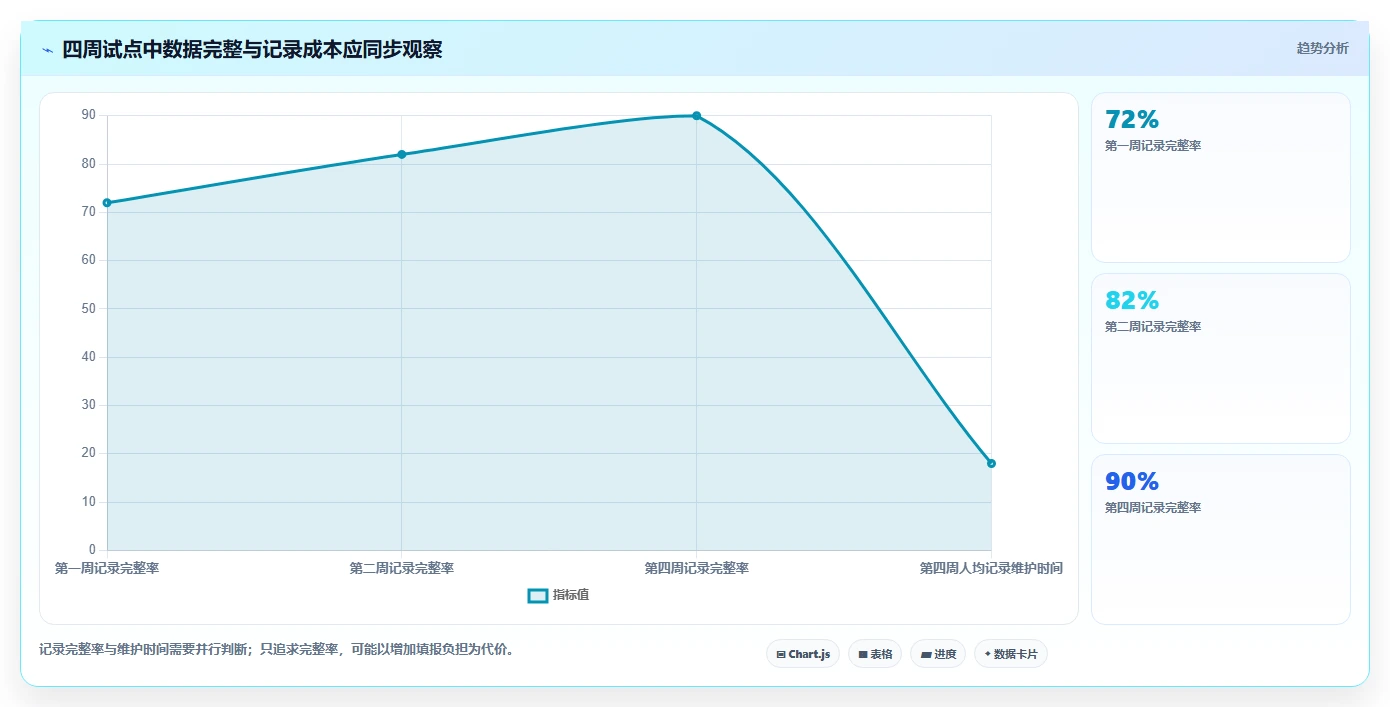Open the 90% 第四周记录完整率 card
This screenshot has height=707, width=1390.
point(1220,539)
